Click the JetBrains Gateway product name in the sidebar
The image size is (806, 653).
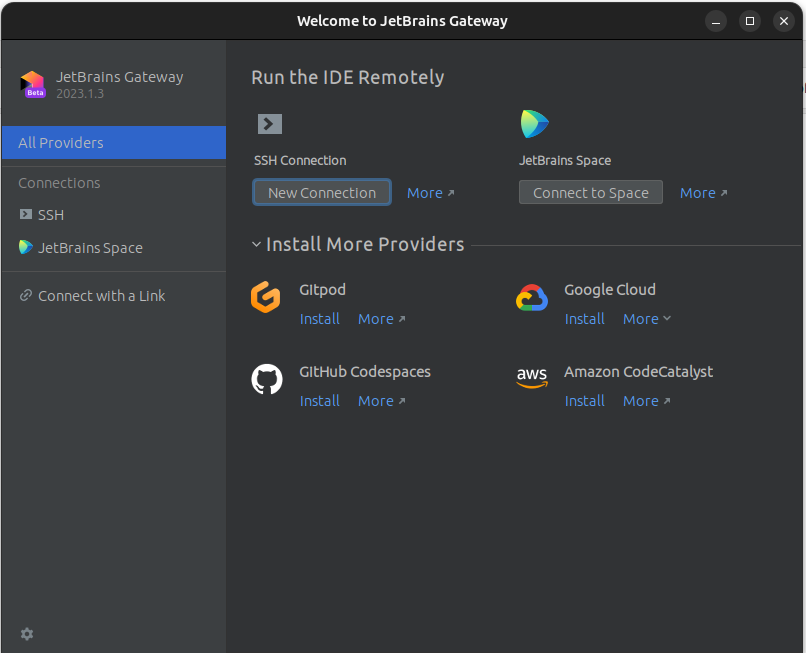pos(120,77)
